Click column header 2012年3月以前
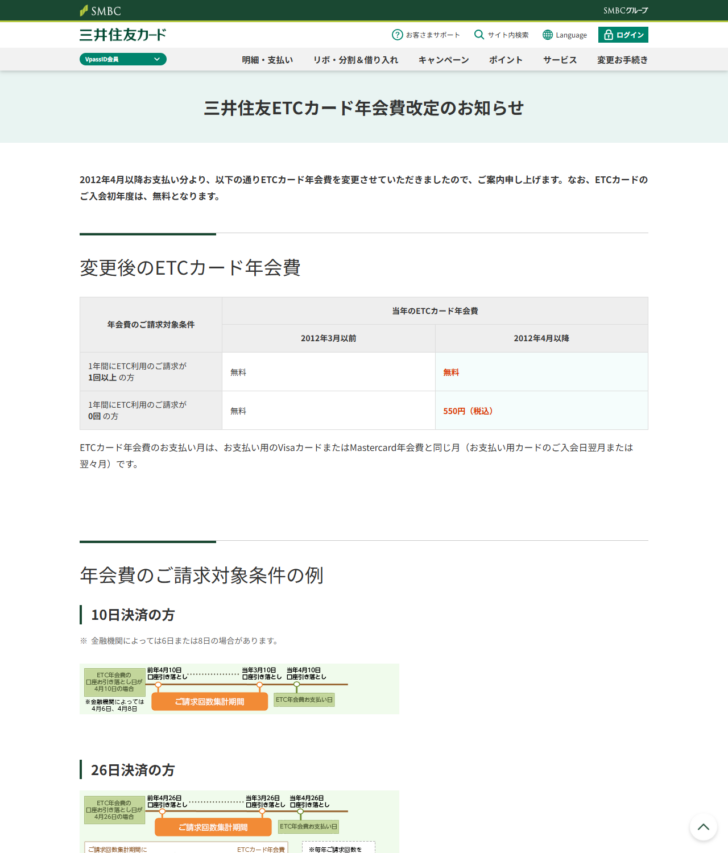The height and width of the screenshot is (853, 728). click(329, 338)
